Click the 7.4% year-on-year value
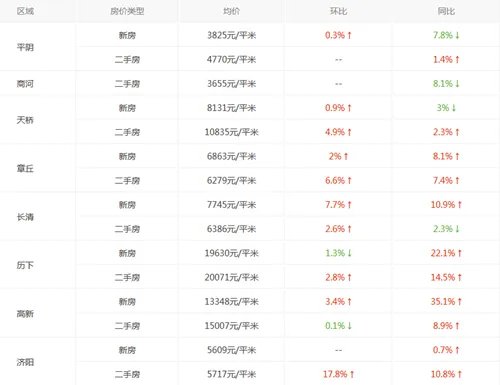The width and height of the screenshot is (500, 385). pyautogui.click(x=446, y=181)
